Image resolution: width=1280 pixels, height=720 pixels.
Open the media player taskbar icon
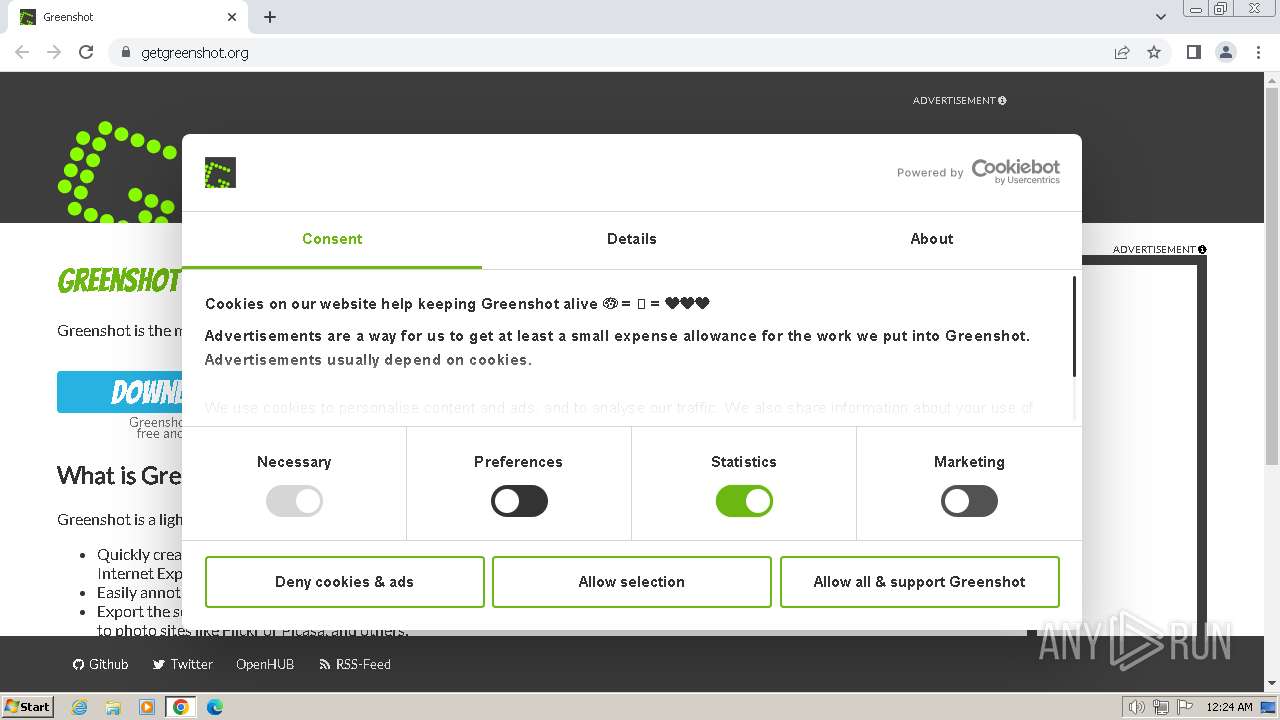(147, 707)
